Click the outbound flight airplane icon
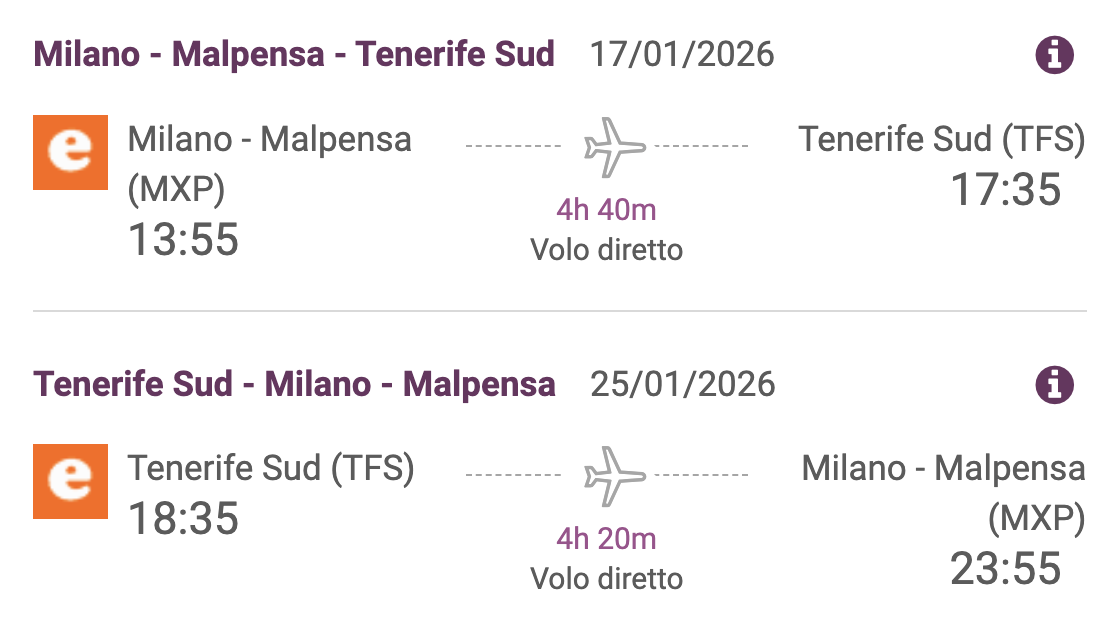The image size is (1116, 632). click(x=614, y=147)
